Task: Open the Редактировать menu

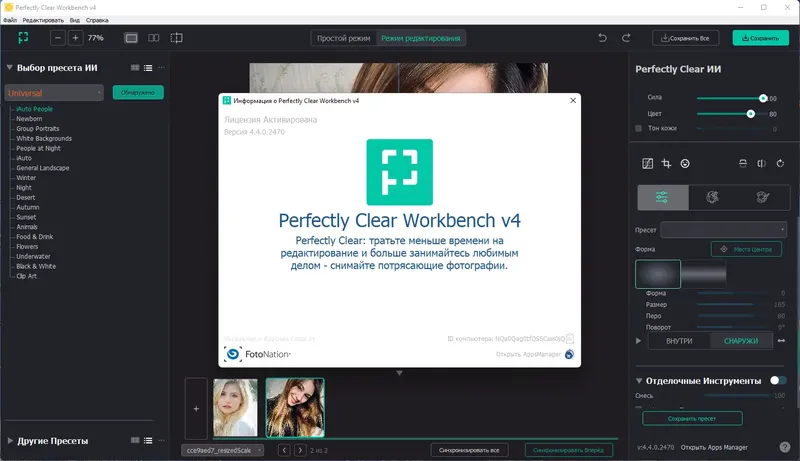Action: (x=43, y=20)
